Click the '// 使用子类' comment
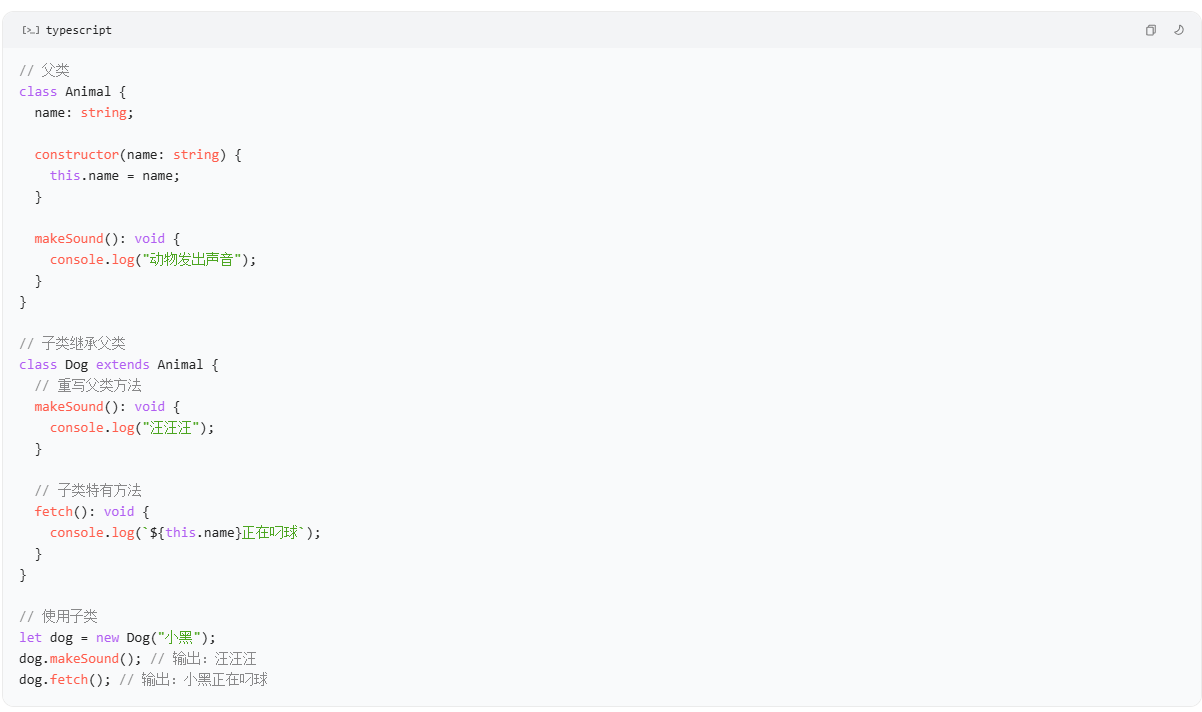The width and height of the screenshot is (1202, 712). 58,616
